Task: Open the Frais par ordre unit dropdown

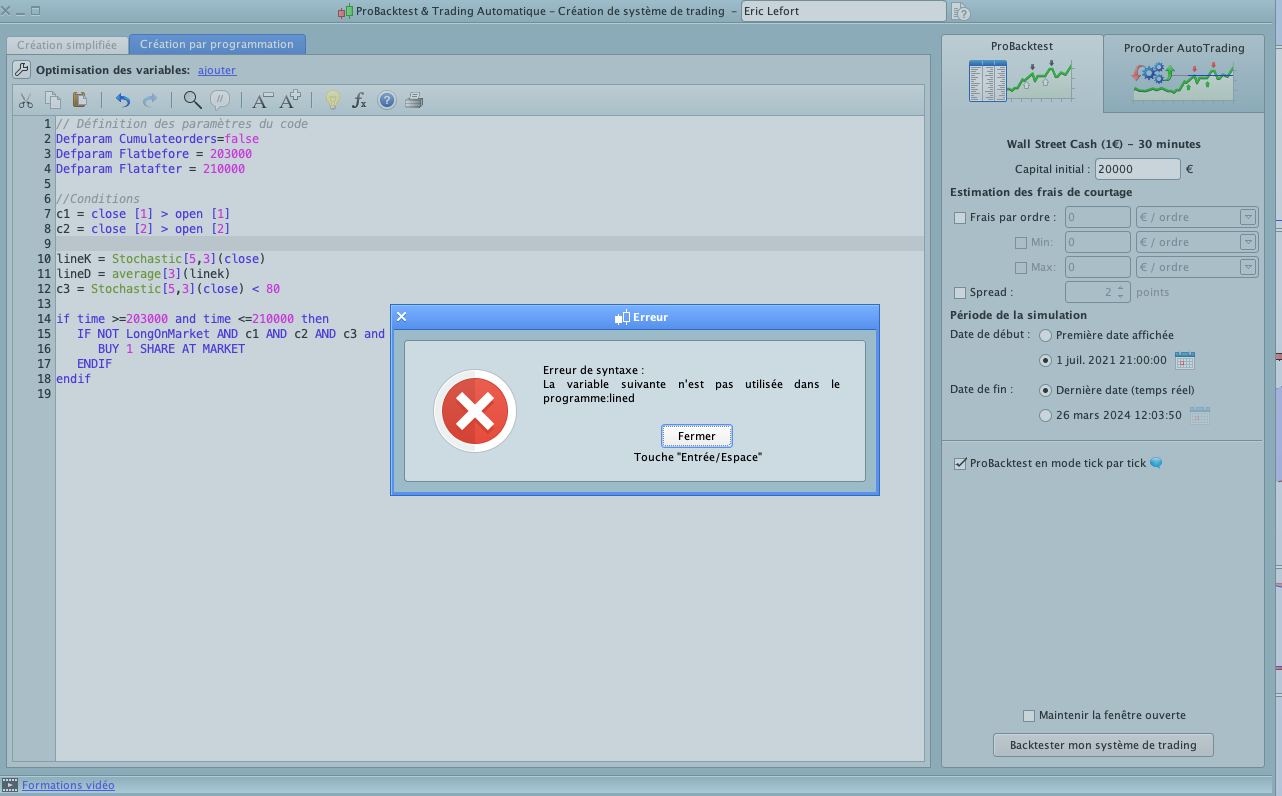Action: point(1197,217)
